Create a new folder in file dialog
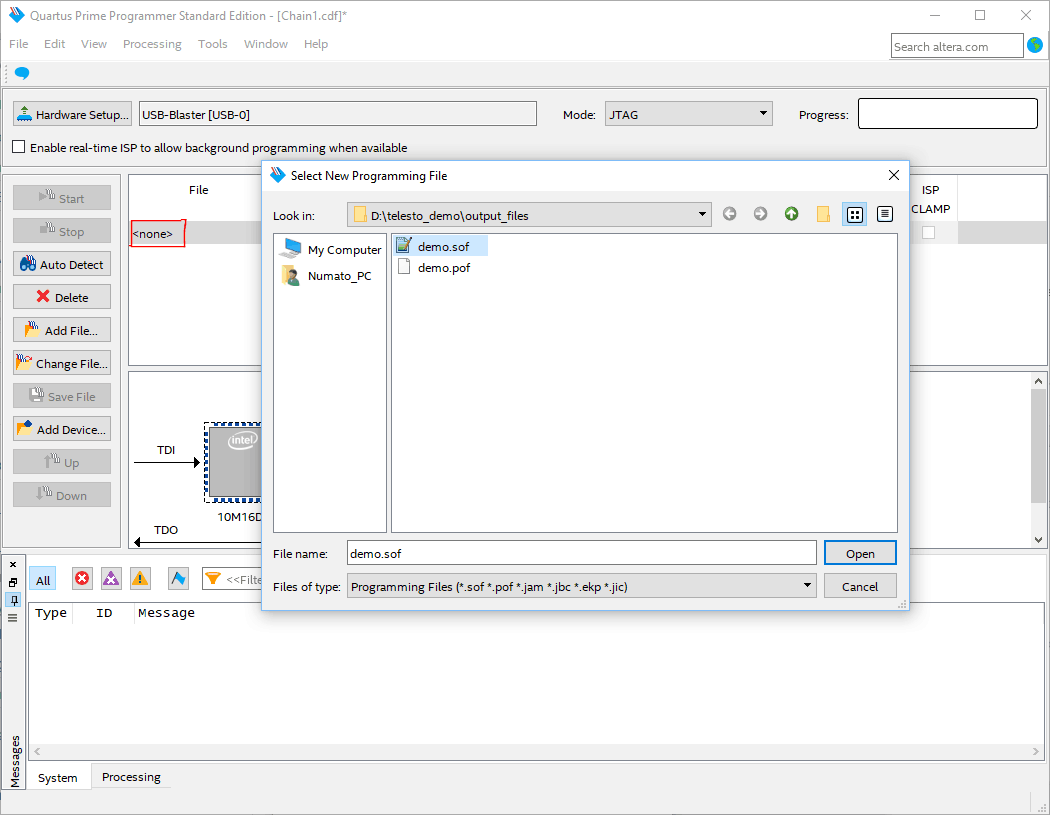Viewport: 1050px width, 815px height. [823, 214]
